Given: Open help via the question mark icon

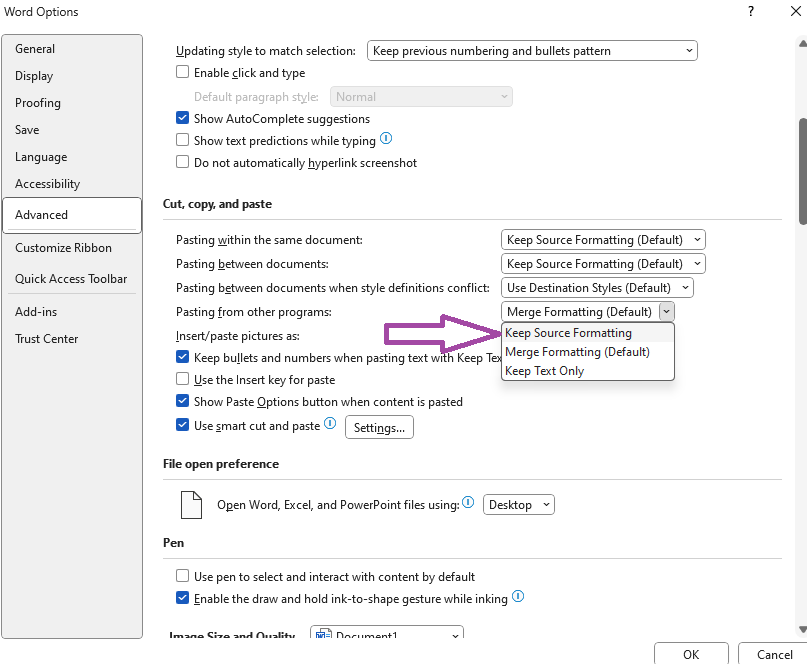Looking at the screenshot, I should click(x=750, y=11).
